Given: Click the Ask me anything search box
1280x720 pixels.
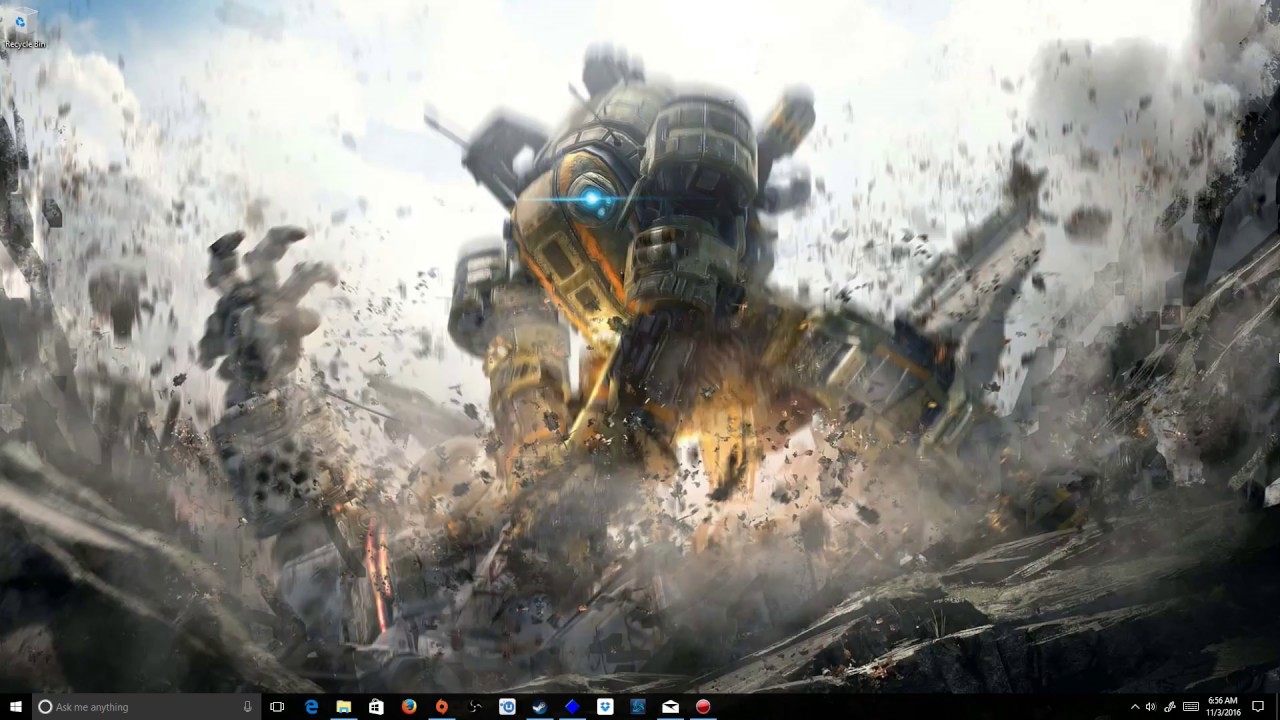Looking at the screenshot, I should (147, 707).
